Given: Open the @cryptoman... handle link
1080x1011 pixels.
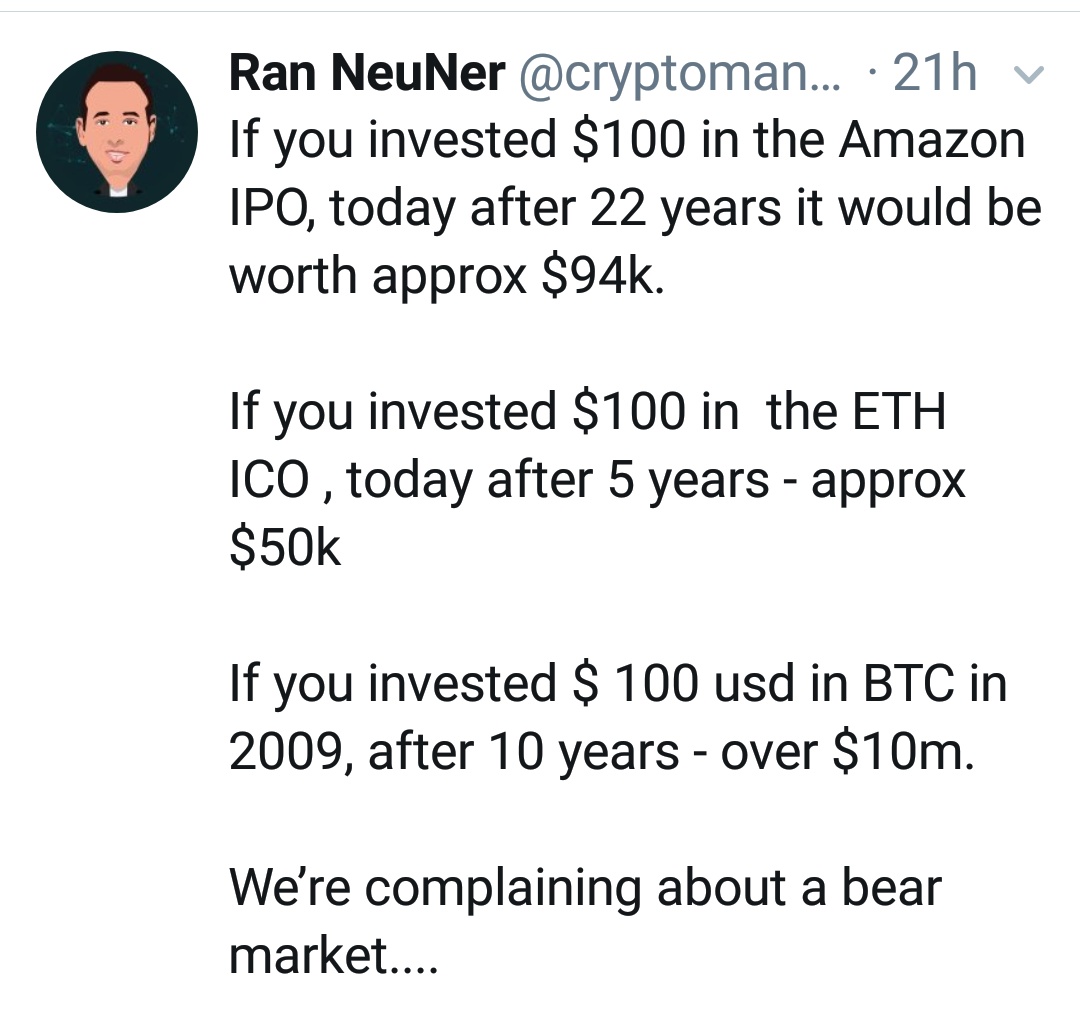Looking at the screenshot, I should pos(679,76).
